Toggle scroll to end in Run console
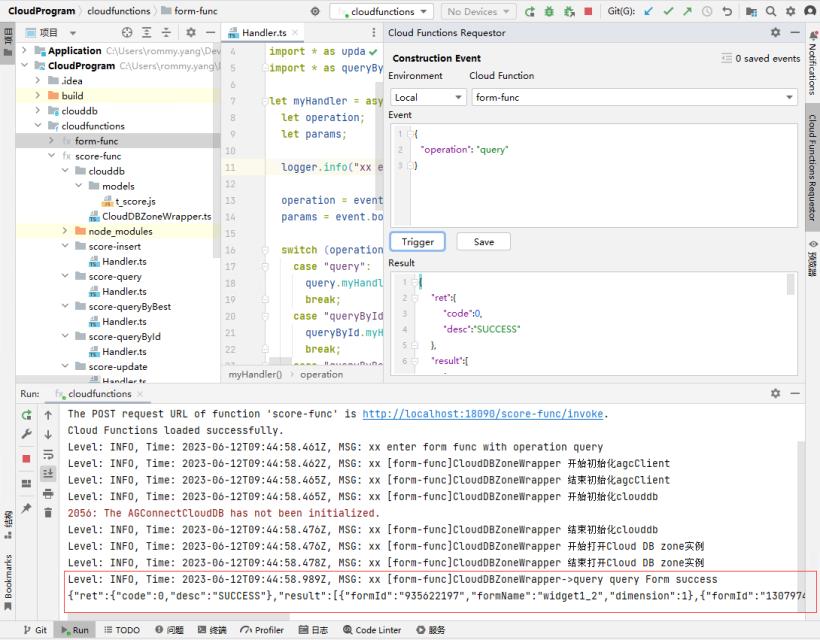The width and height of the screenshot is (820, 640). 48,473
